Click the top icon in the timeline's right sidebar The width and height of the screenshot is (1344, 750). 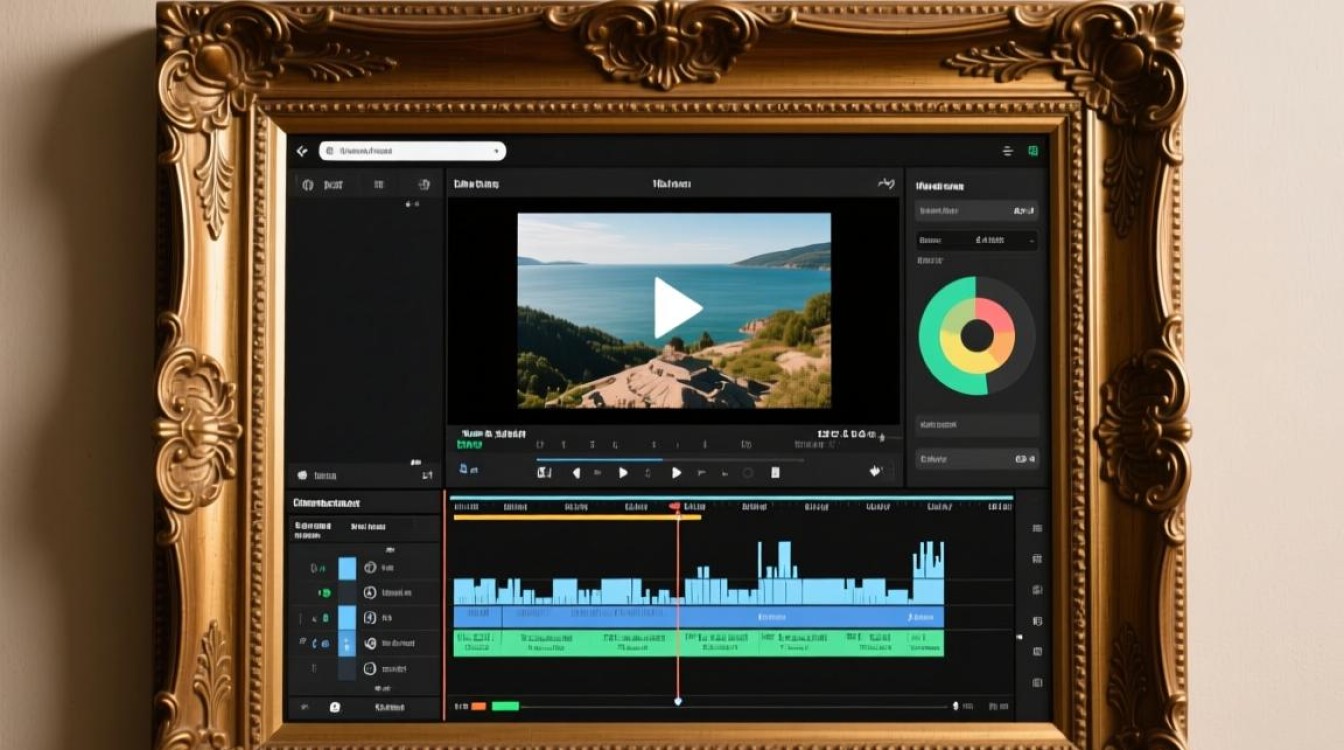click(1037, 528)
